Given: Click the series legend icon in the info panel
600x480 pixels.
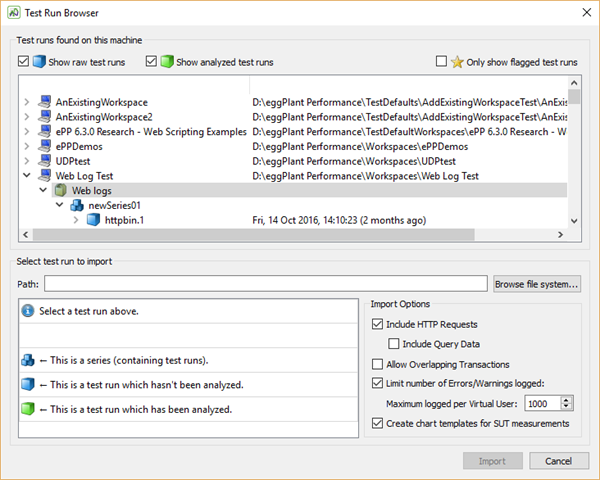Looking at the screenshot, I should [x=28, y=360].
